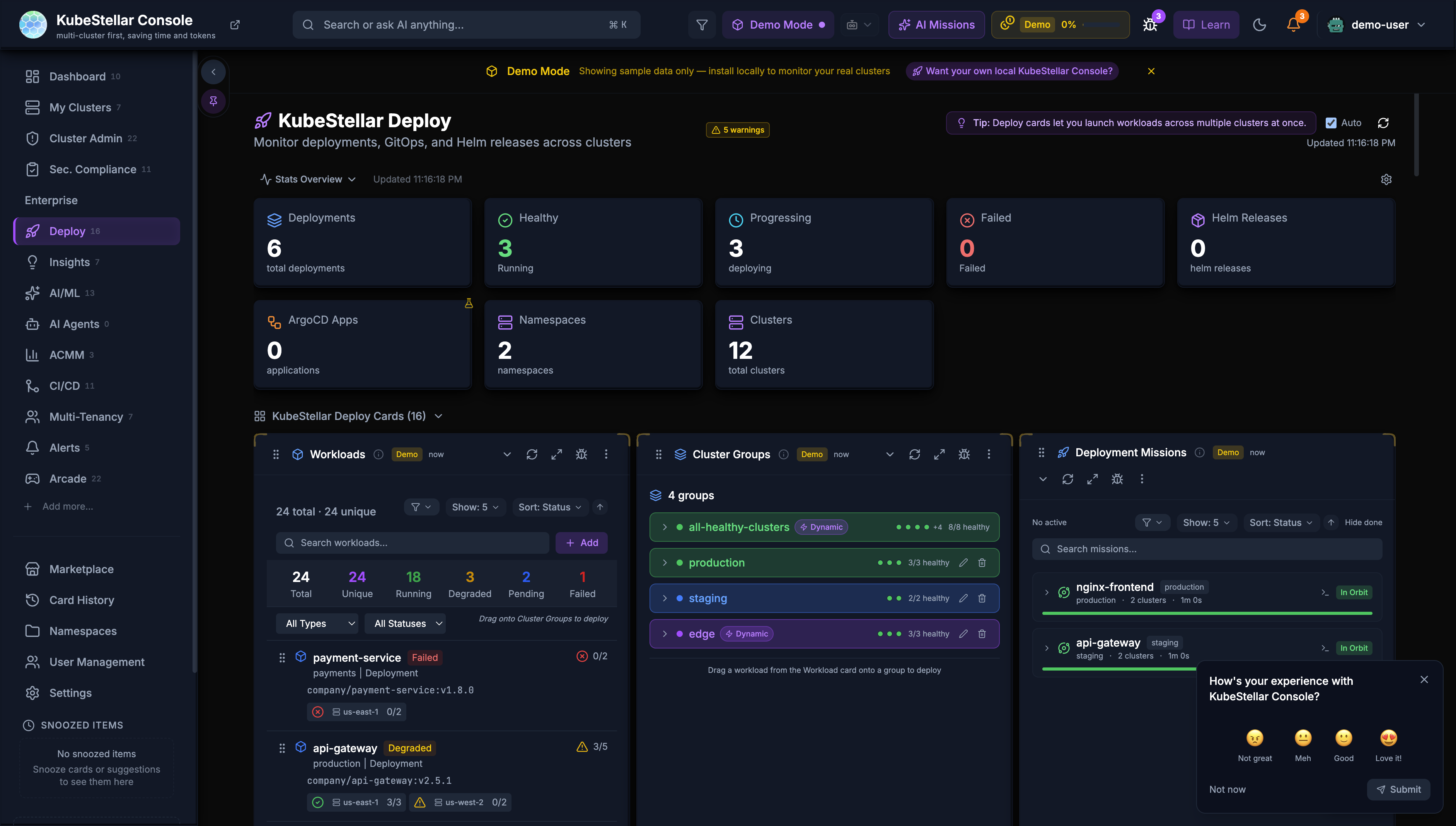Delete the staging cluster group
1456x826 pixels.
click(982, 599)
